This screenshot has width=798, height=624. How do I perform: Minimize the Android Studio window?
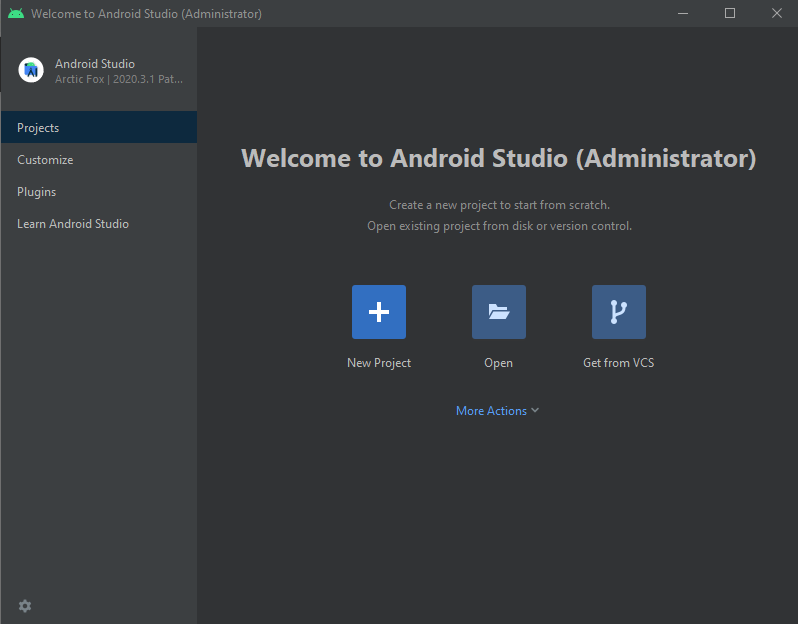(683, 13)
